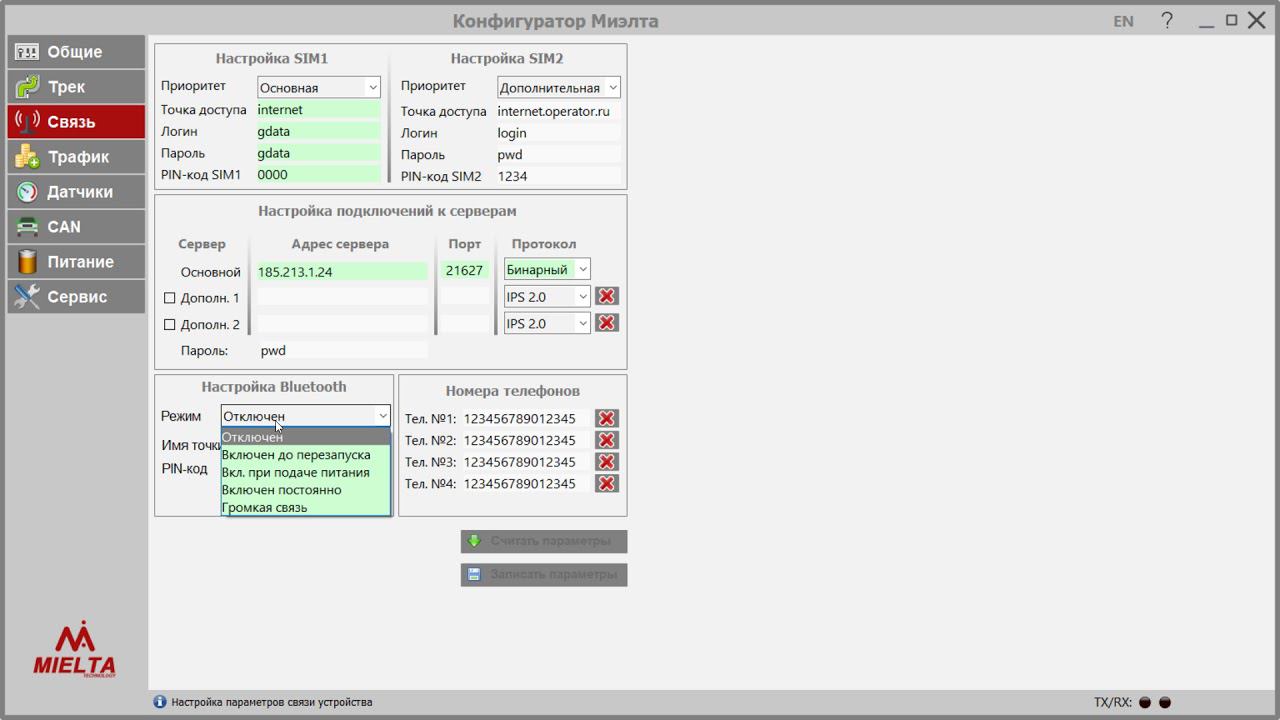Clear phone number Тел. №1 with red X
The height and width of the screenshot is (720, 1280).
pos(606,419)
